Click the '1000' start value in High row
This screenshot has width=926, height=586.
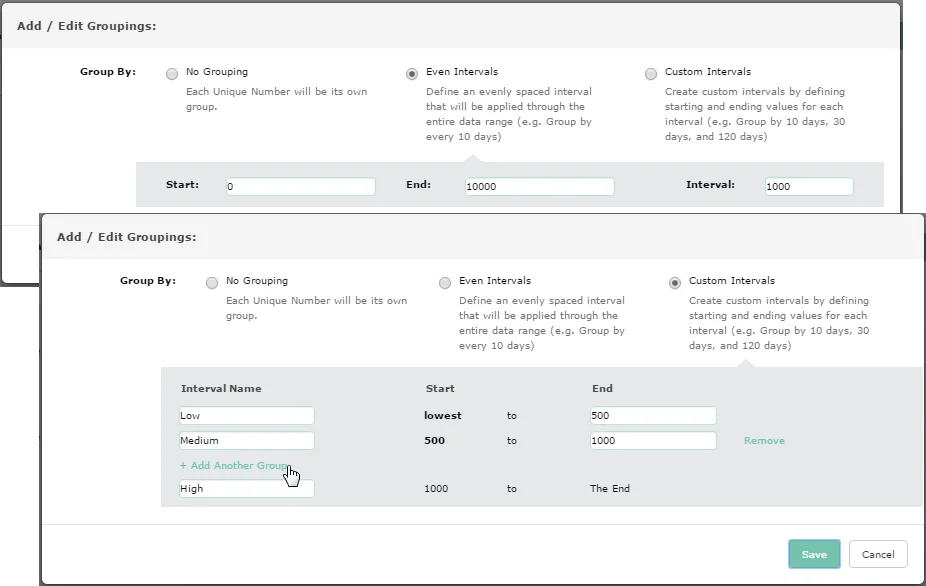point(436,489)
